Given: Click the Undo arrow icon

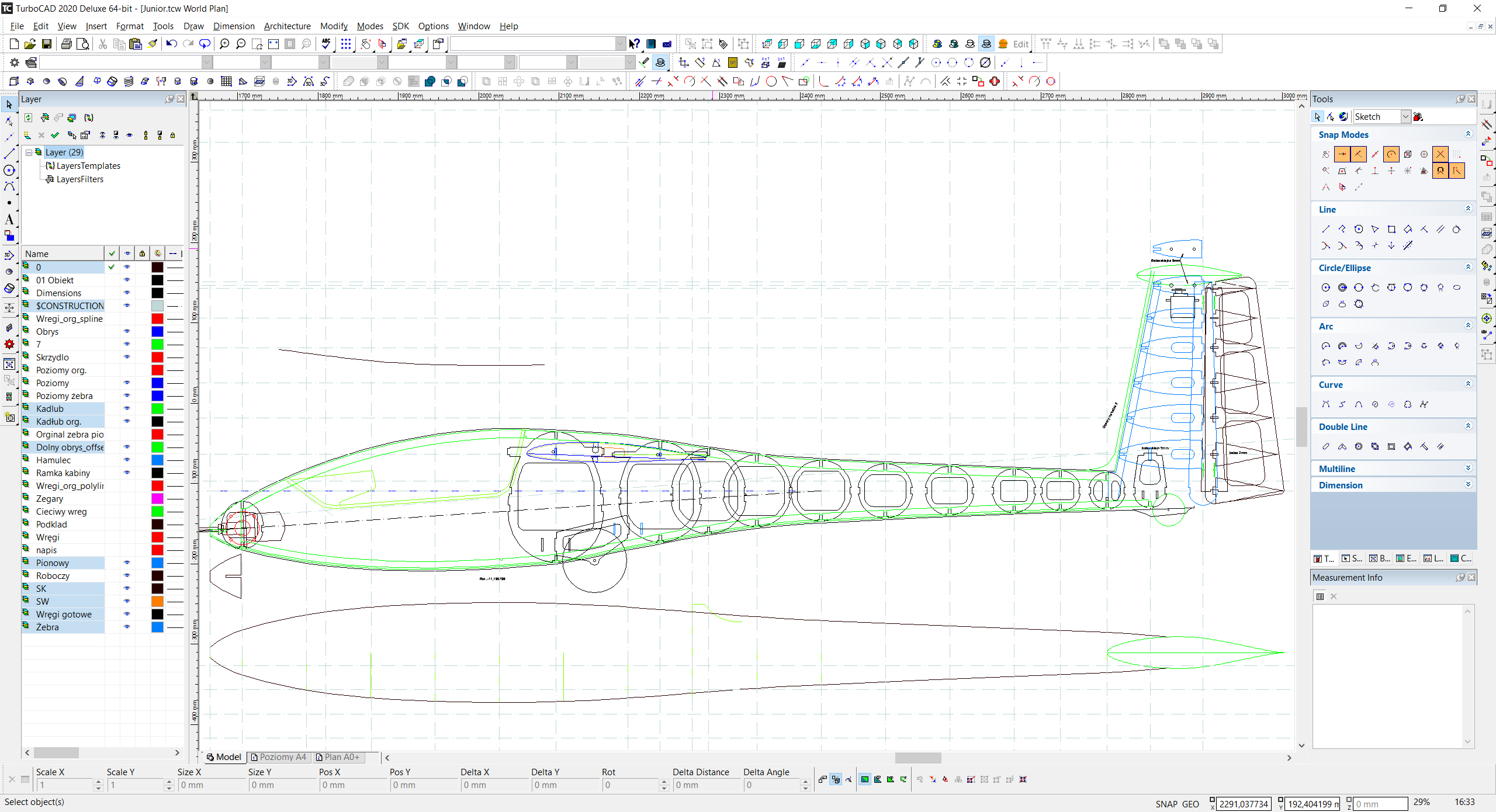Looking at the screenshot, I should [171, 44].
